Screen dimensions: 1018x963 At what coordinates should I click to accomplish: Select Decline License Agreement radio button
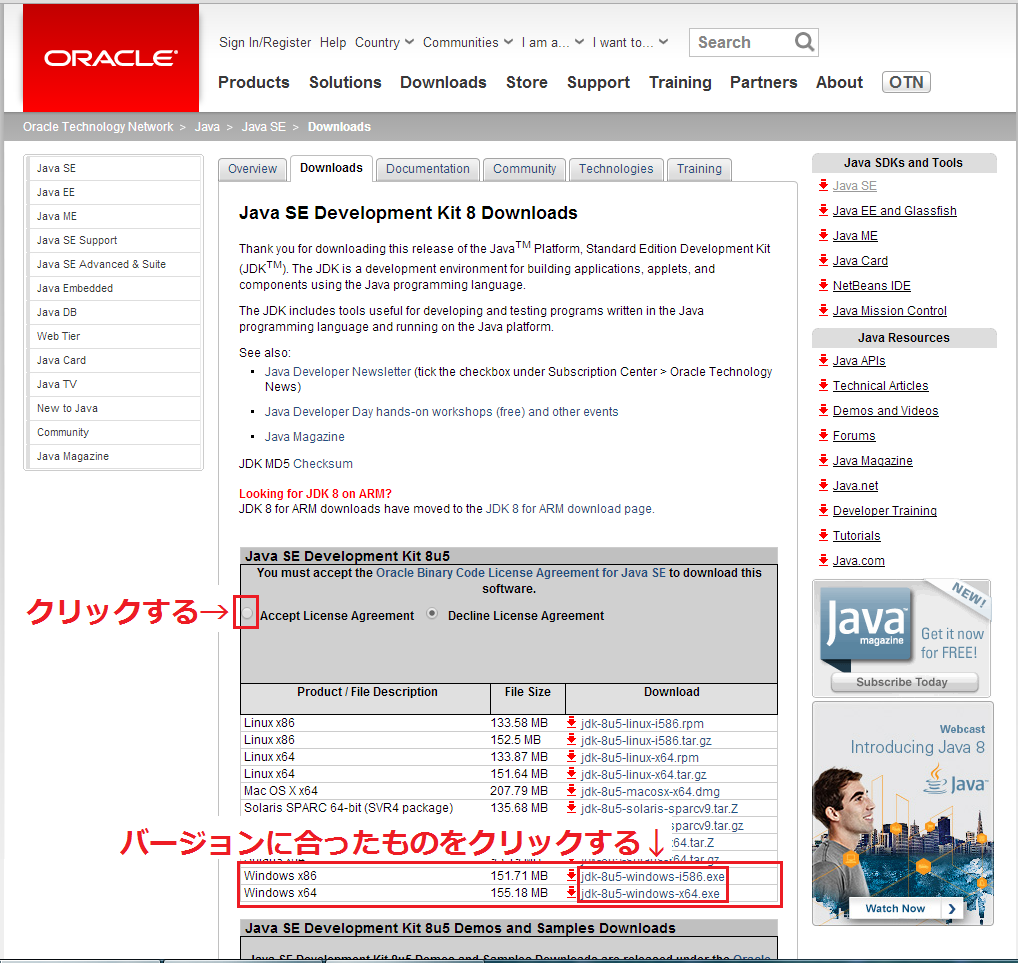coord(432,613)
